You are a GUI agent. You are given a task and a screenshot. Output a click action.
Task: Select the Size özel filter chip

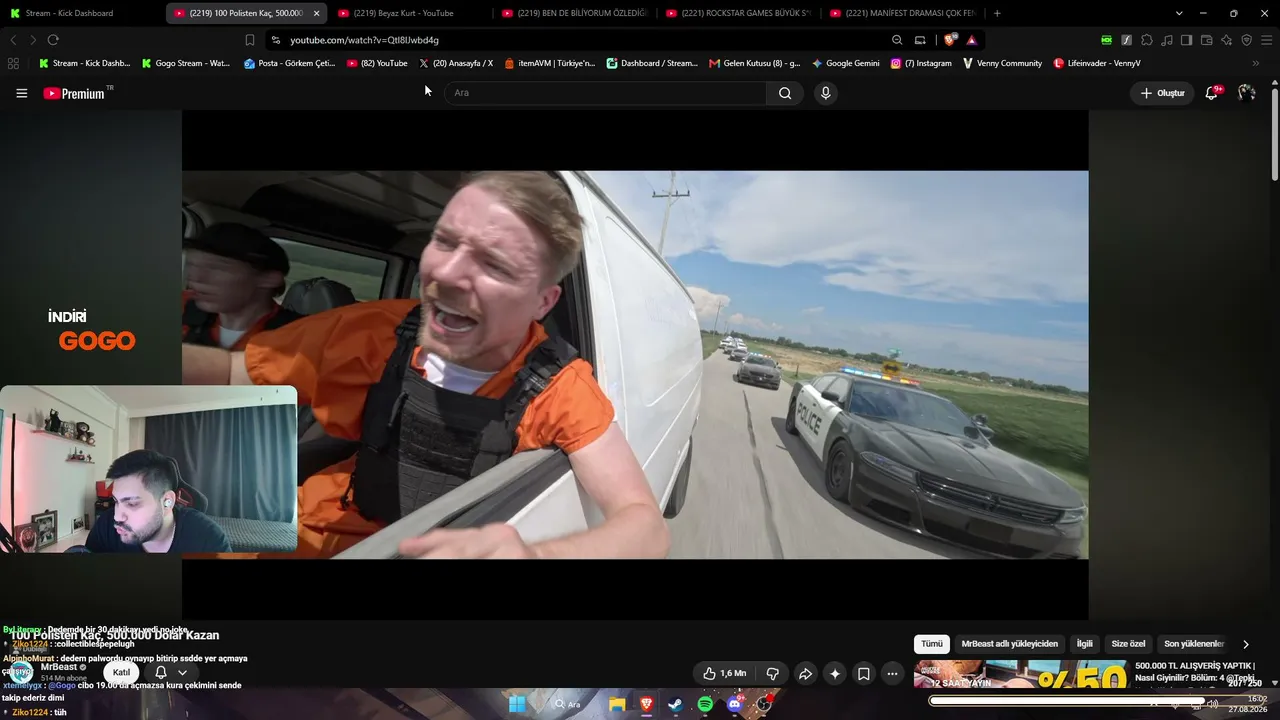click(1128, 644)
